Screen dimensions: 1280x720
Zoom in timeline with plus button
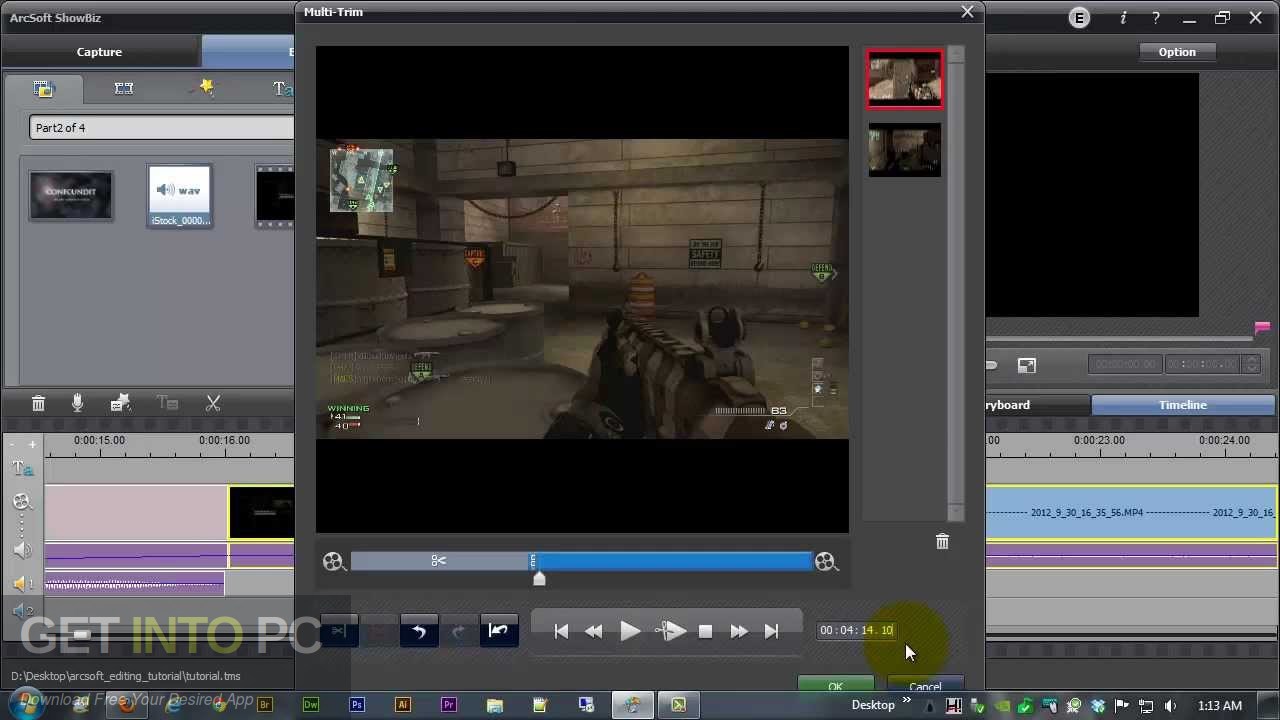(x=32, y=444)
